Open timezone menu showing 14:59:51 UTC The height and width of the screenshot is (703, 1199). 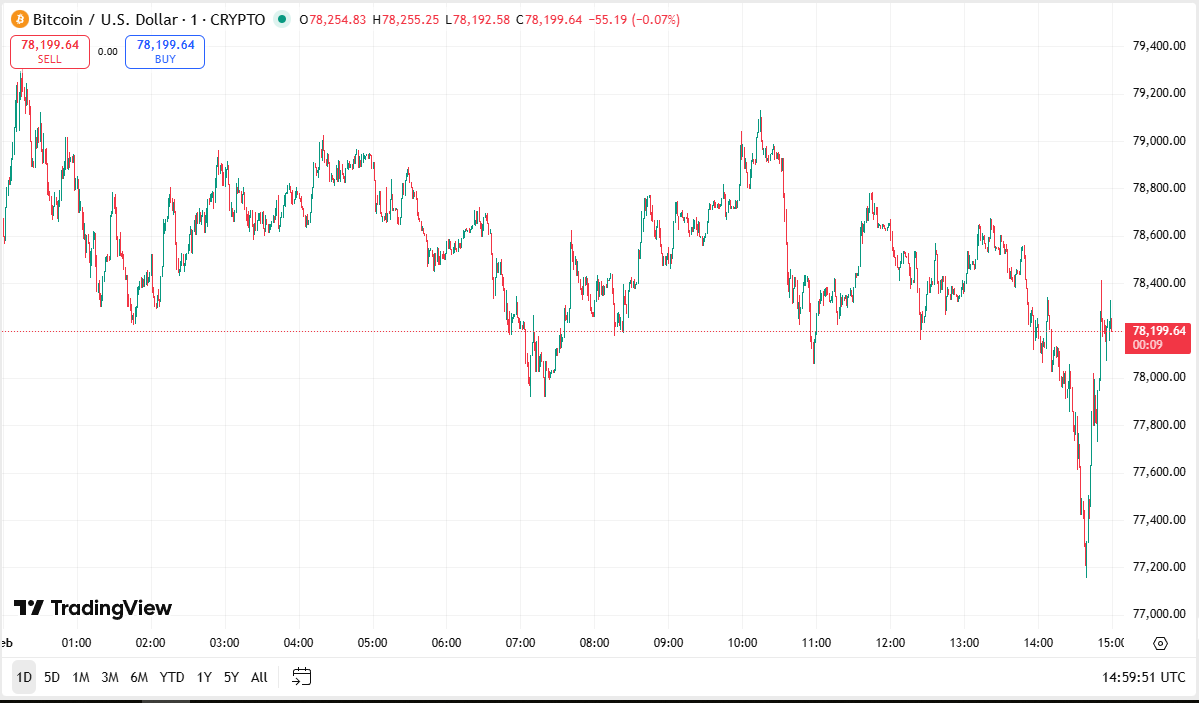coord(1144,677)
